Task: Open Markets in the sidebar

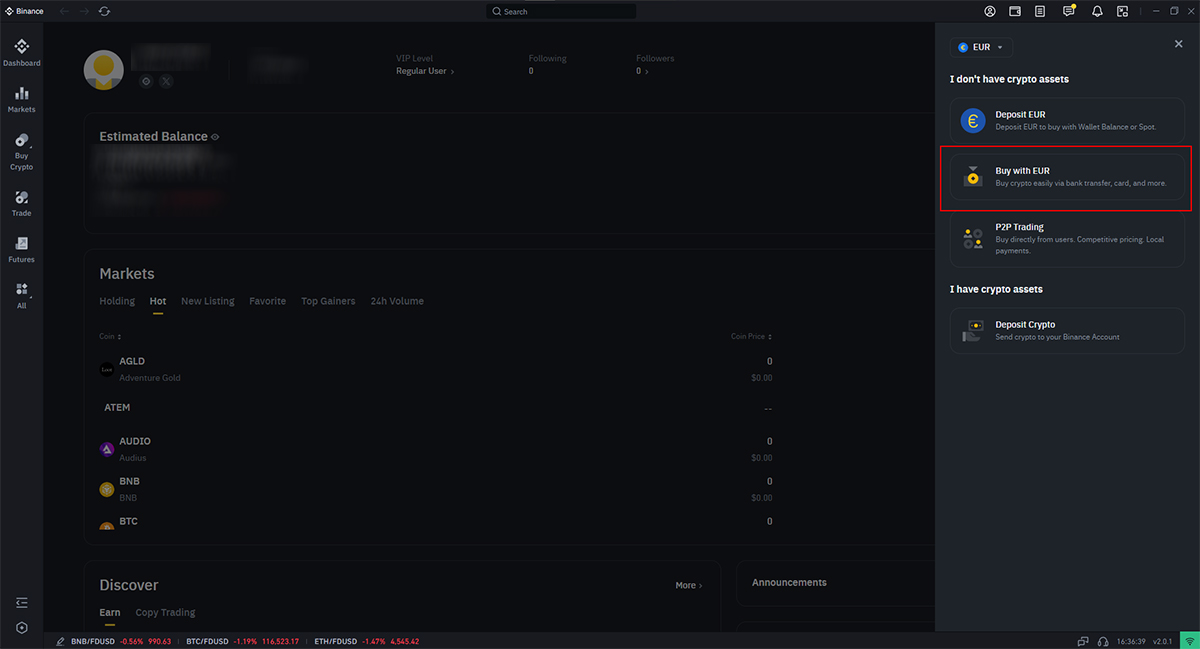Action: [x=21, y=99]
